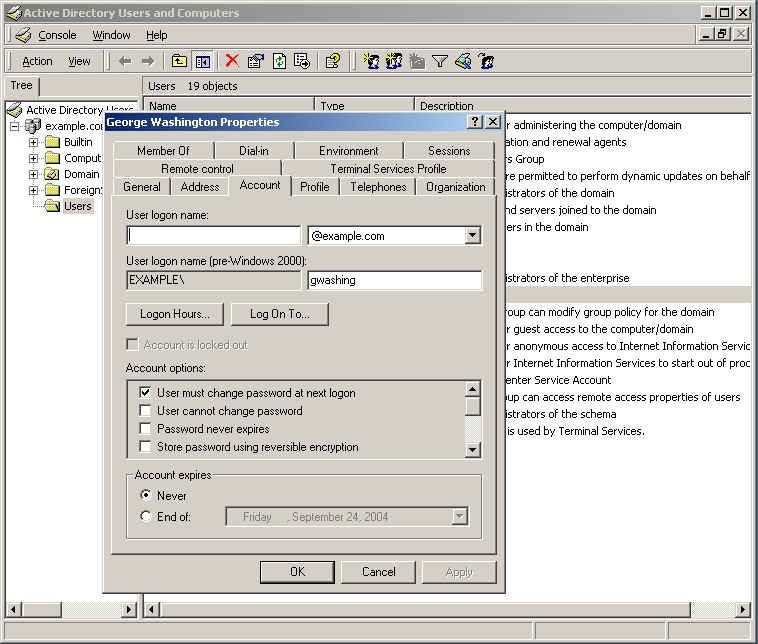Image resolution: width=758 pixels, height=644 pixels.
Task: Click the Up one level folder icon
Action: point(179,61)
